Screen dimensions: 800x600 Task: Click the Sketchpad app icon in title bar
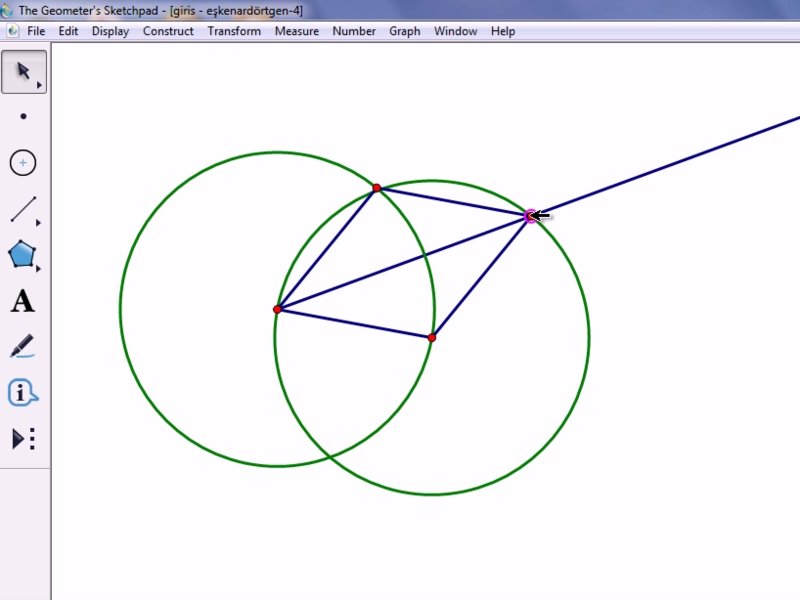pos(6,10)
